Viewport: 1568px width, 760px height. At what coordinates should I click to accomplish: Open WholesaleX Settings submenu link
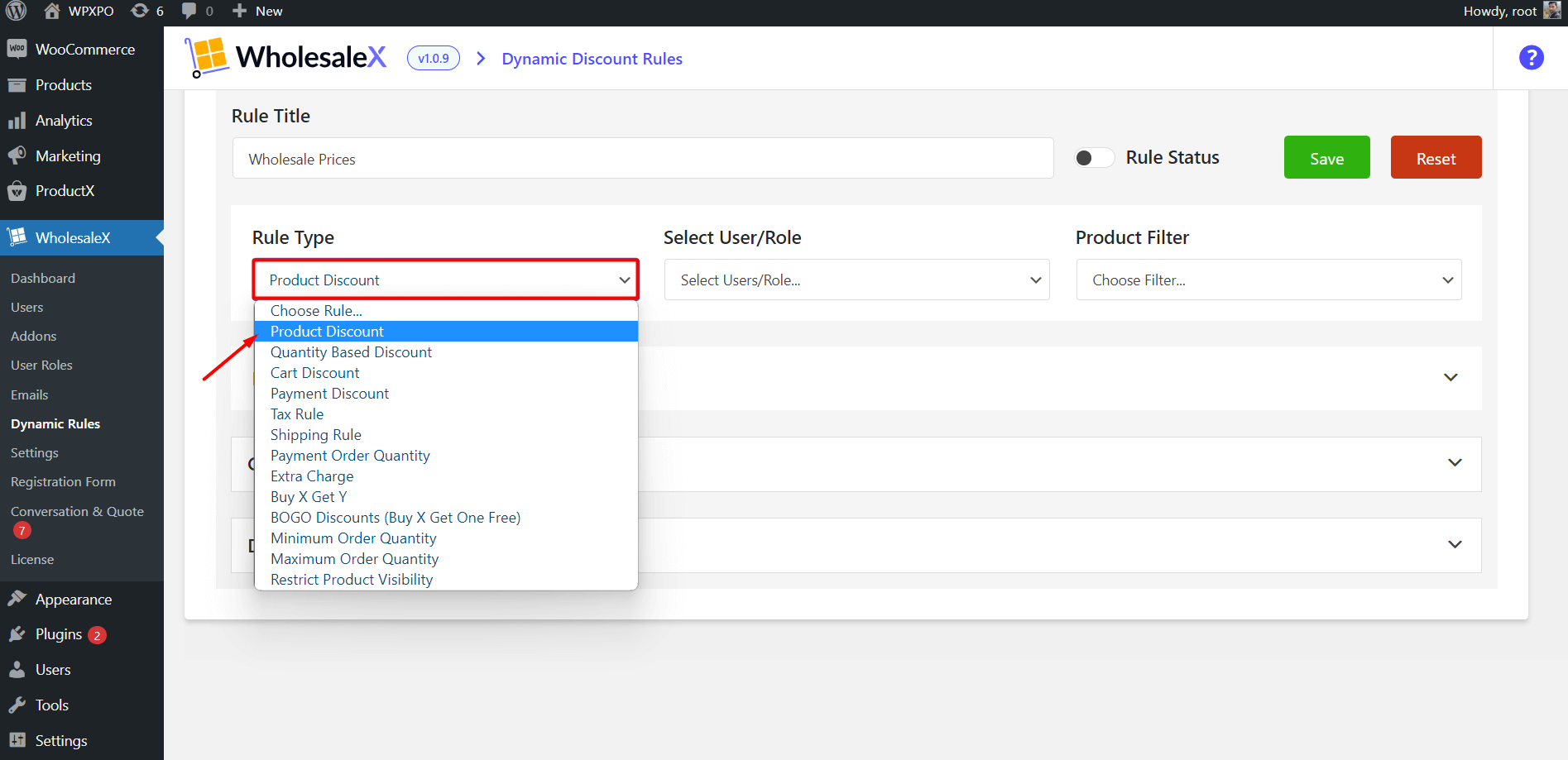pyautogui.click(x=35, y=453)
